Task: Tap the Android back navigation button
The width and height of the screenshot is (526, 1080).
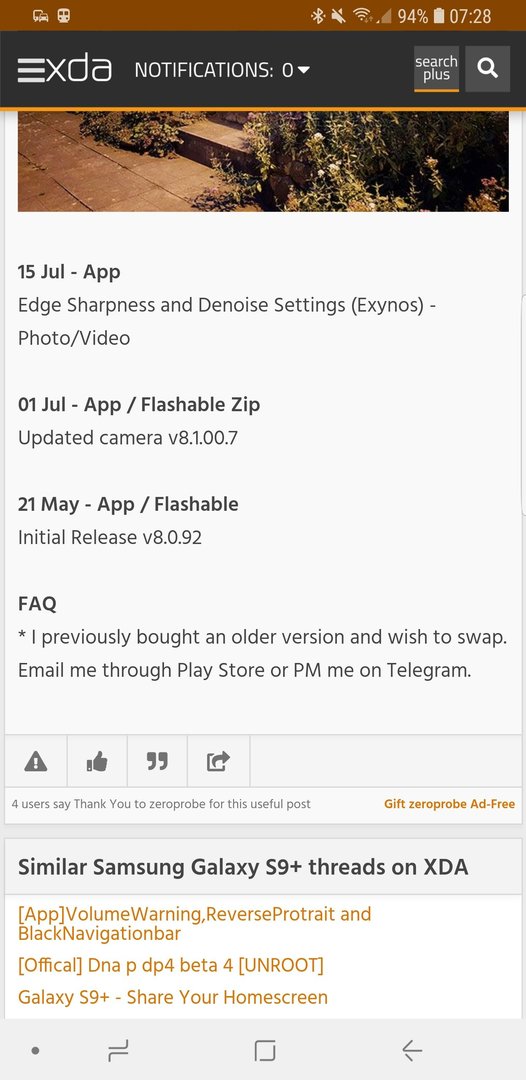Action: [x=412, y=1050]
